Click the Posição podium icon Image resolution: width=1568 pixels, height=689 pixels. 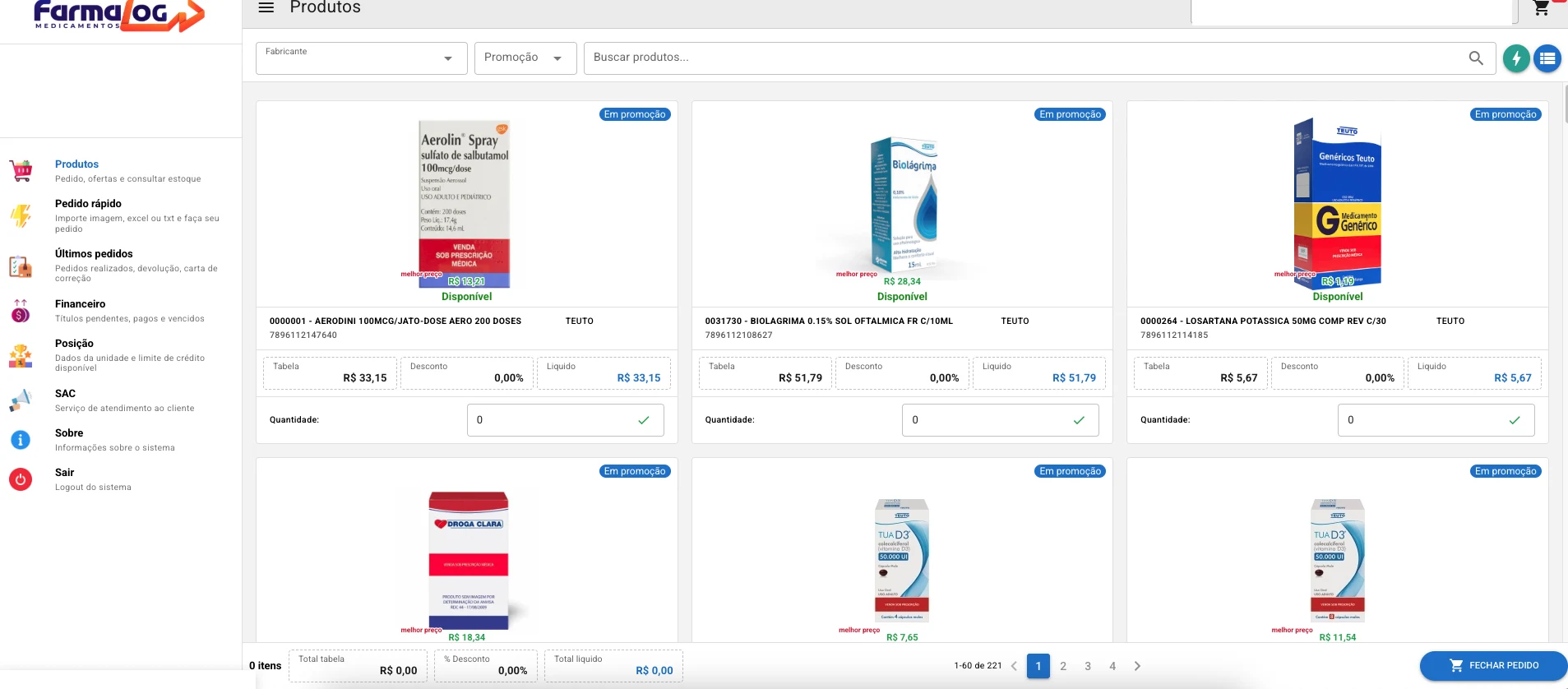point(21,355)
